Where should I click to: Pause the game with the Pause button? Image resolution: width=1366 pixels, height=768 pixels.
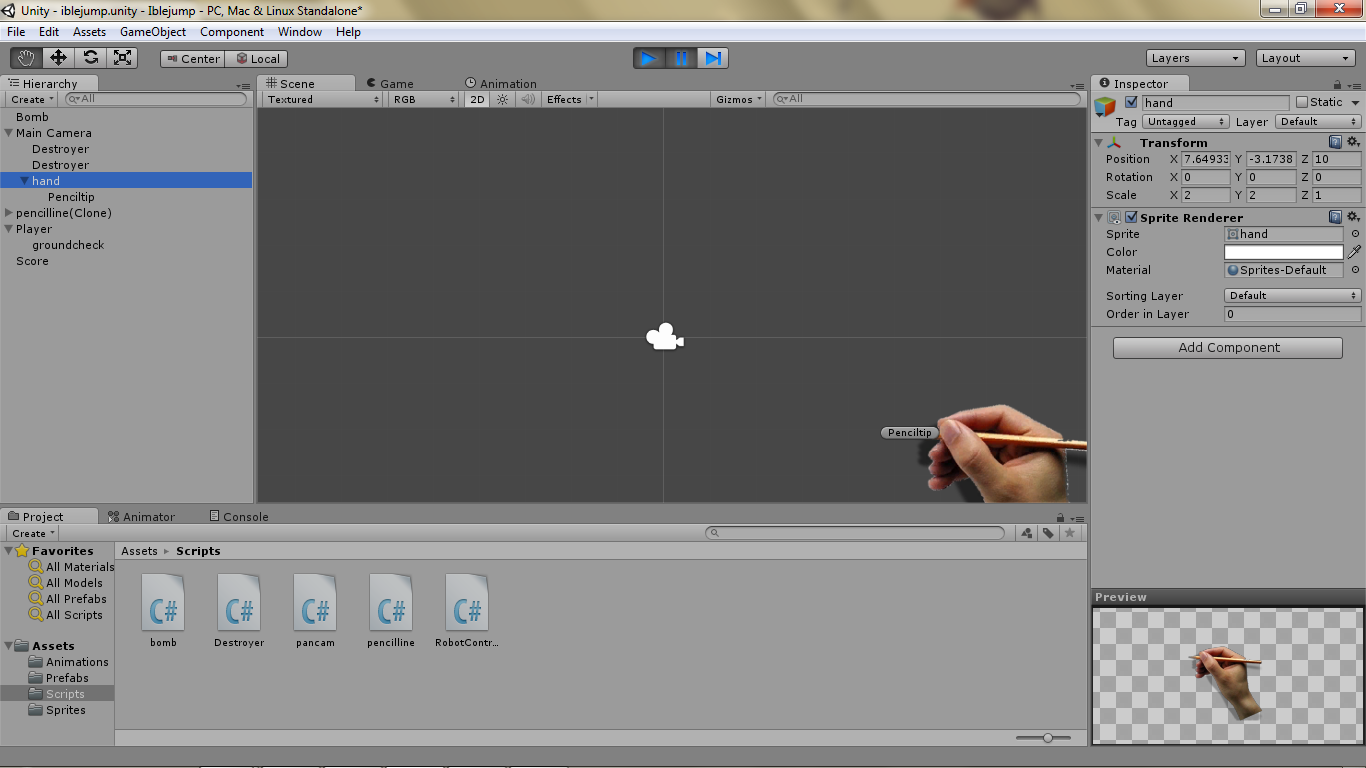pos(681,58)
